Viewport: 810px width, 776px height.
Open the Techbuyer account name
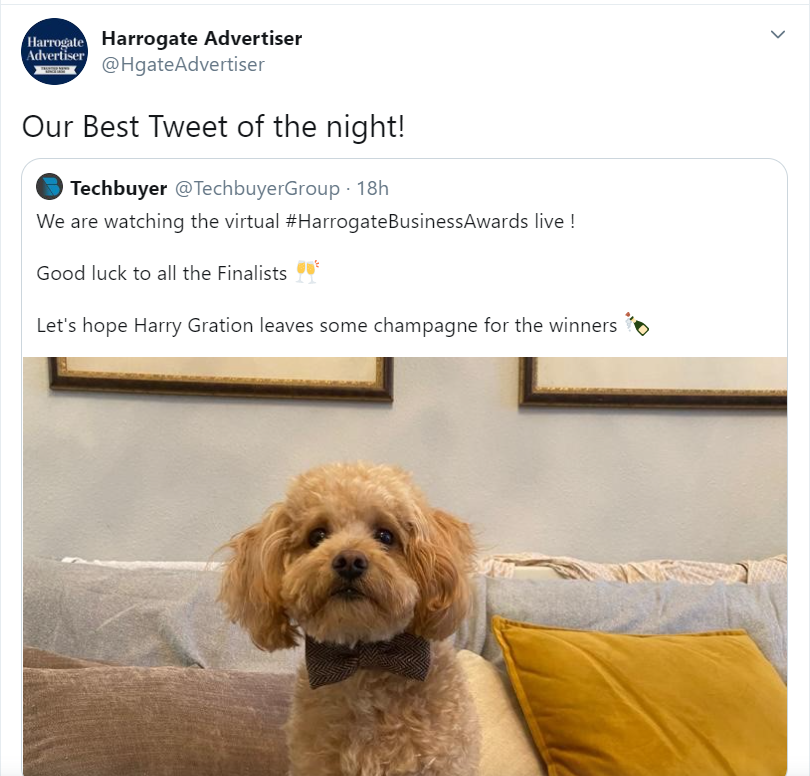click(x=119, y=188)
